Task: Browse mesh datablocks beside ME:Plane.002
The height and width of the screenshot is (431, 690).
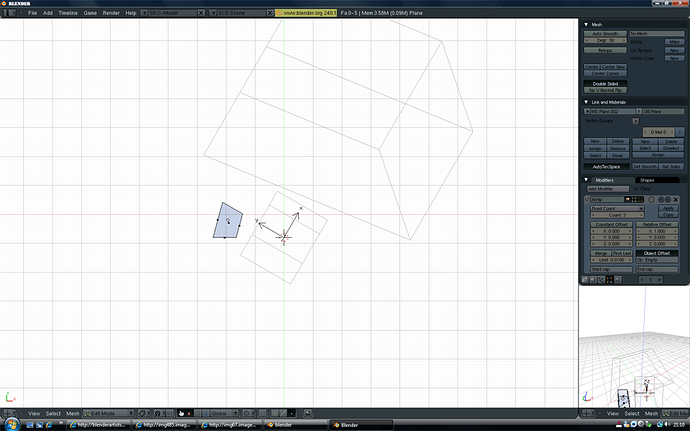Action: coord(587,111)
